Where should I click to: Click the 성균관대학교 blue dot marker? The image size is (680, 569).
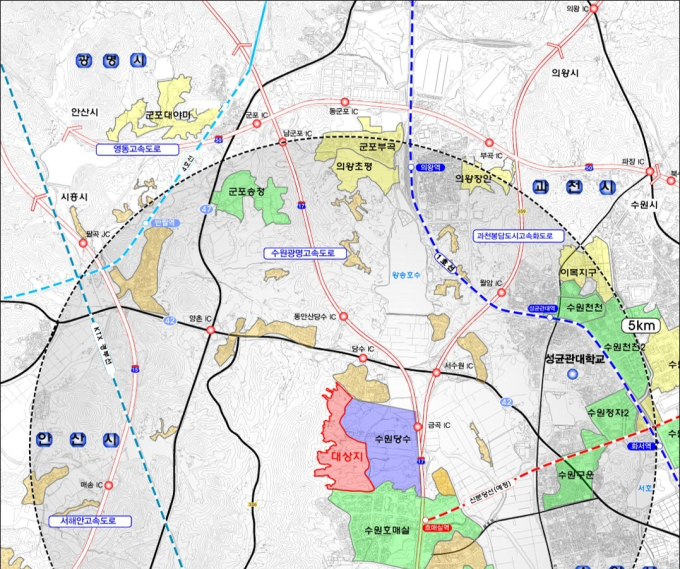tap(573, 374)
